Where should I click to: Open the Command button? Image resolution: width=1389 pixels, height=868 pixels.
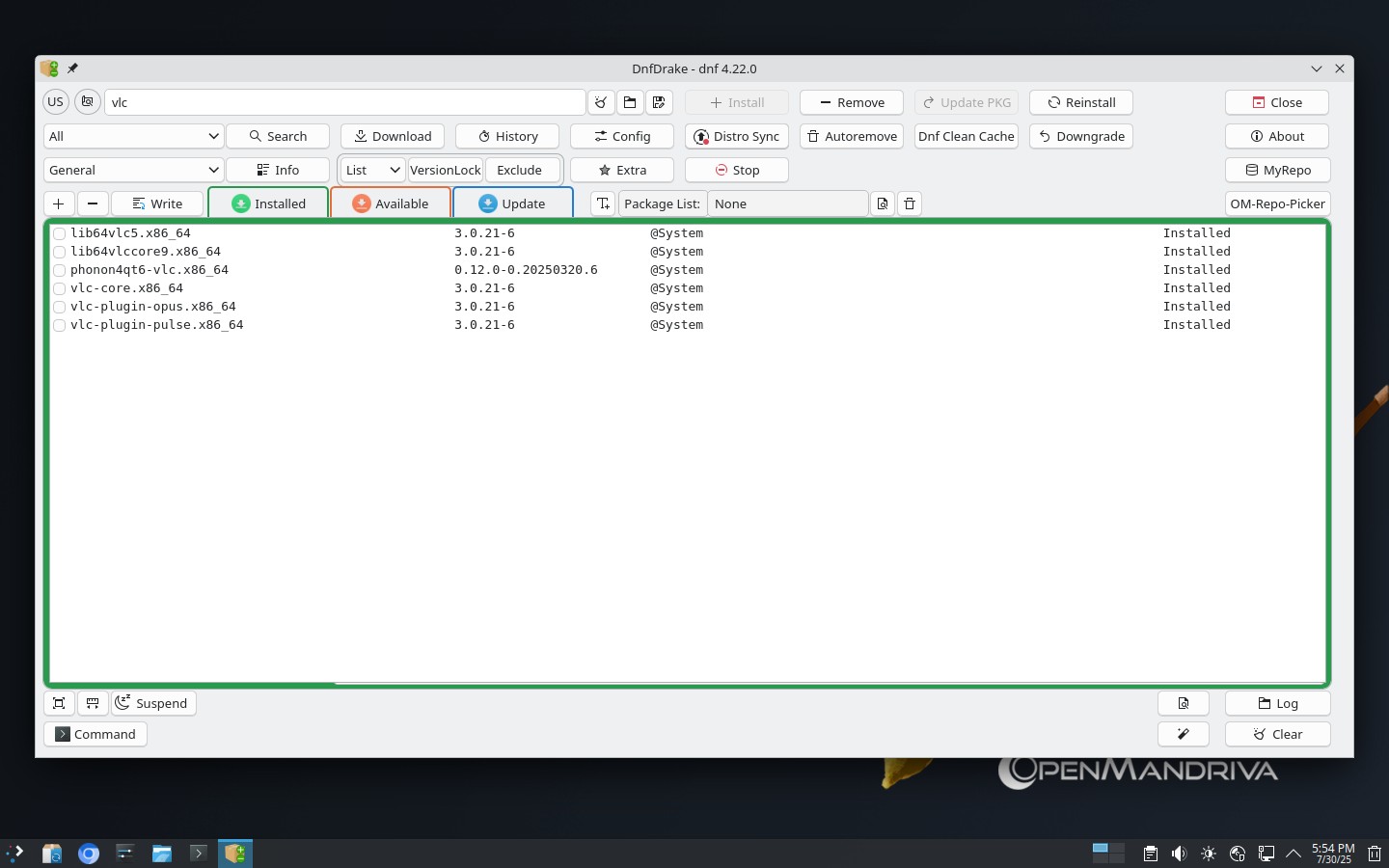95,734
